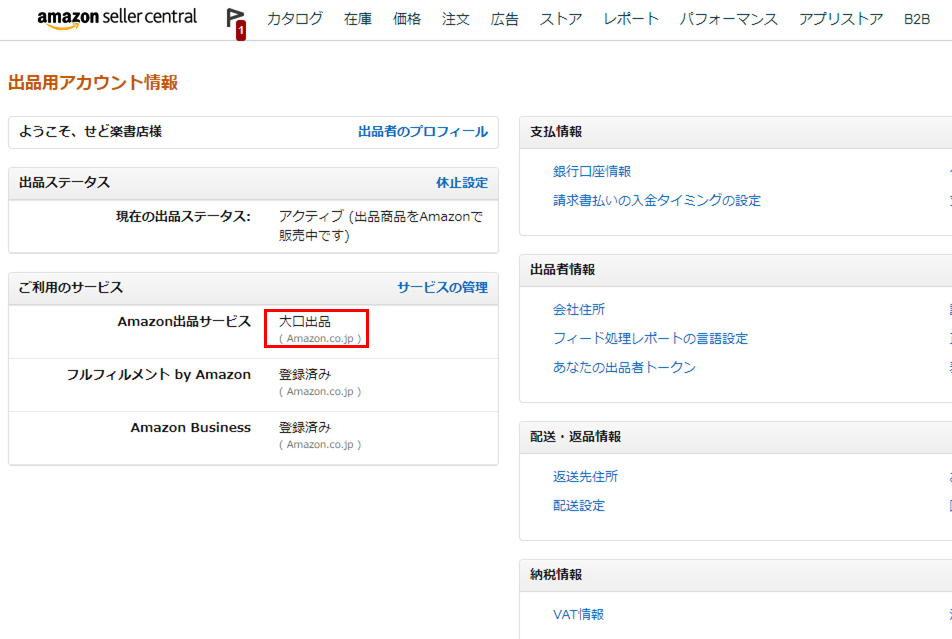Open the ストア menu
The image size is (952, 639).
pos(561,19)
